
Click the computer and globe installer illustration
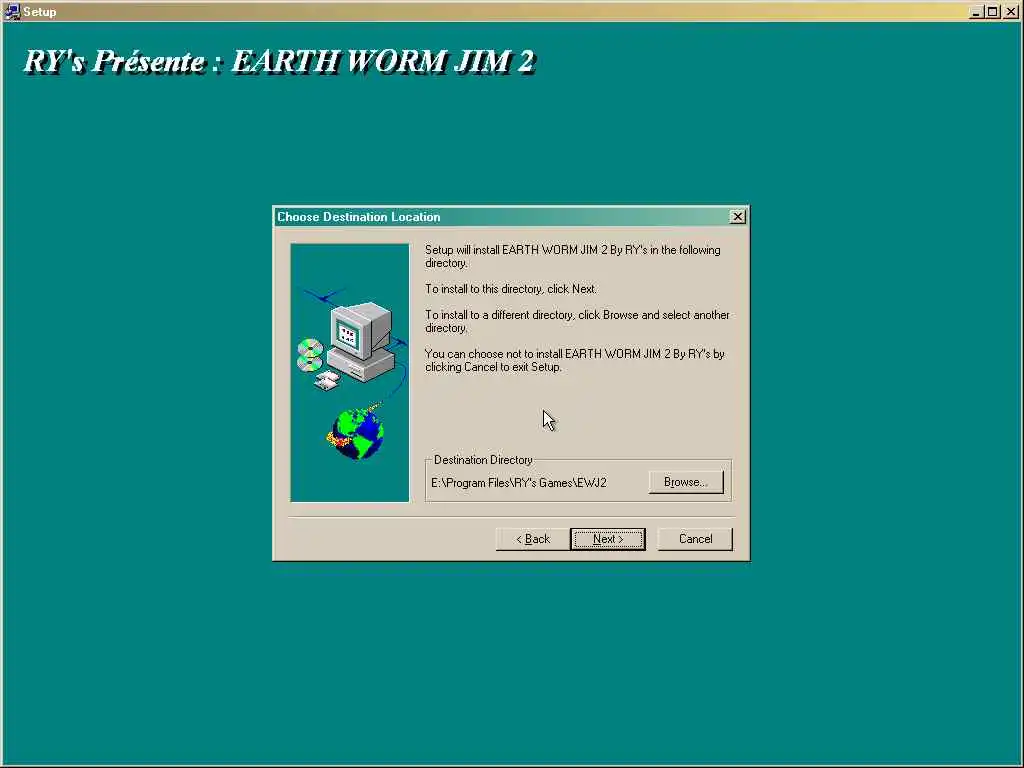349,373
